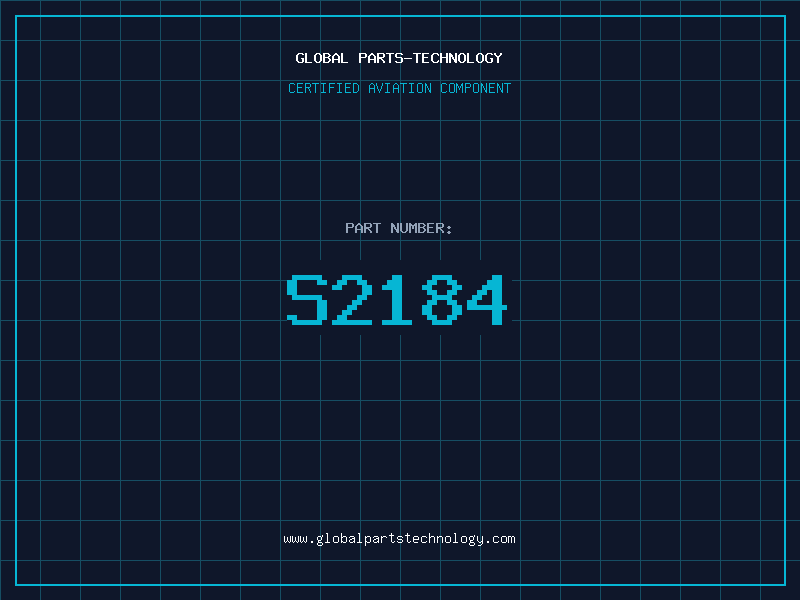This screenshot has height=600, width=800.
Task: Click the GLOBAL PARTS-TECHNOLOGY heading
Action: 399,58
